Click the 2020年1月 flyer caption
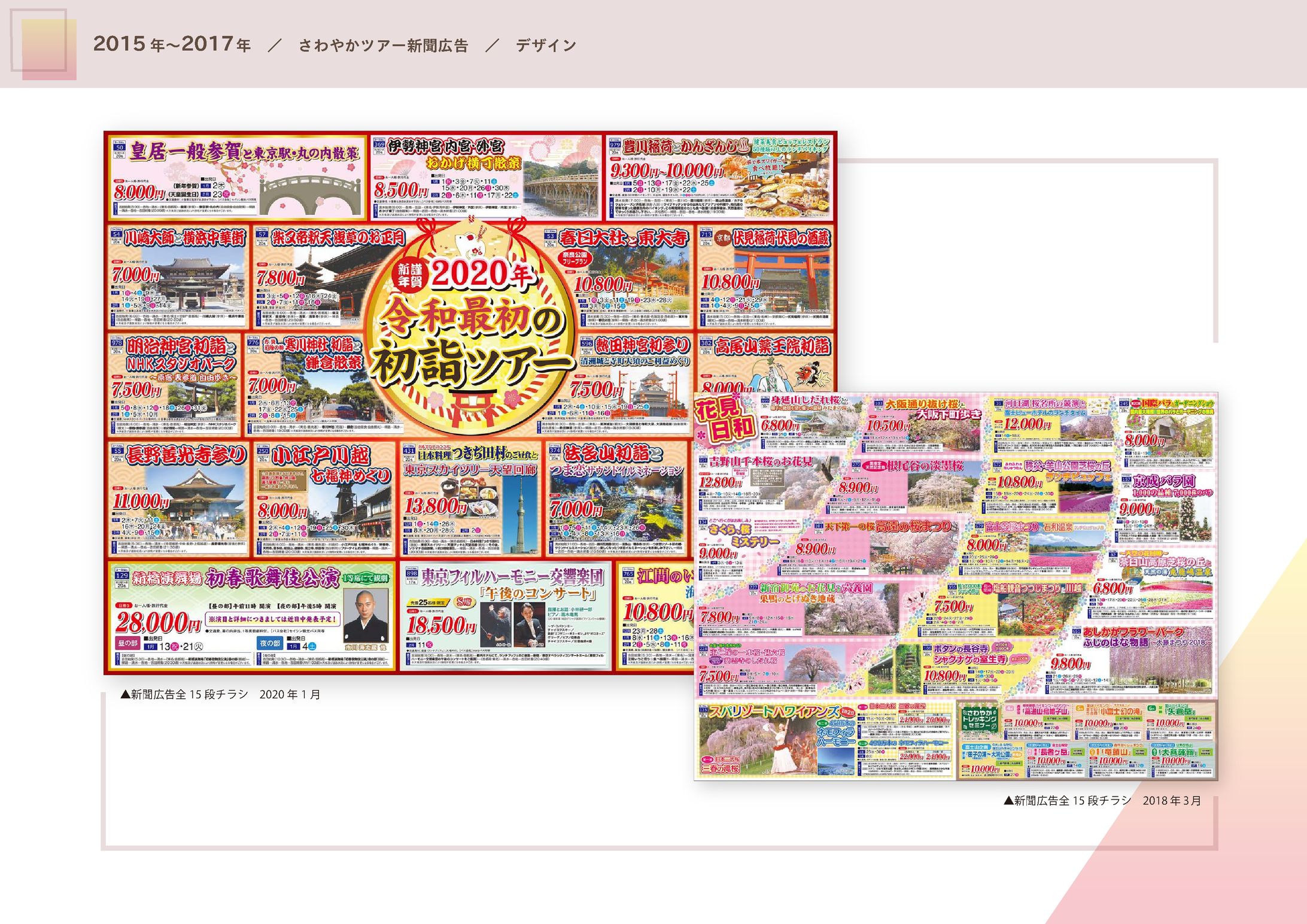The height and width of the screenshot is (924, 1307). point(220,695)
